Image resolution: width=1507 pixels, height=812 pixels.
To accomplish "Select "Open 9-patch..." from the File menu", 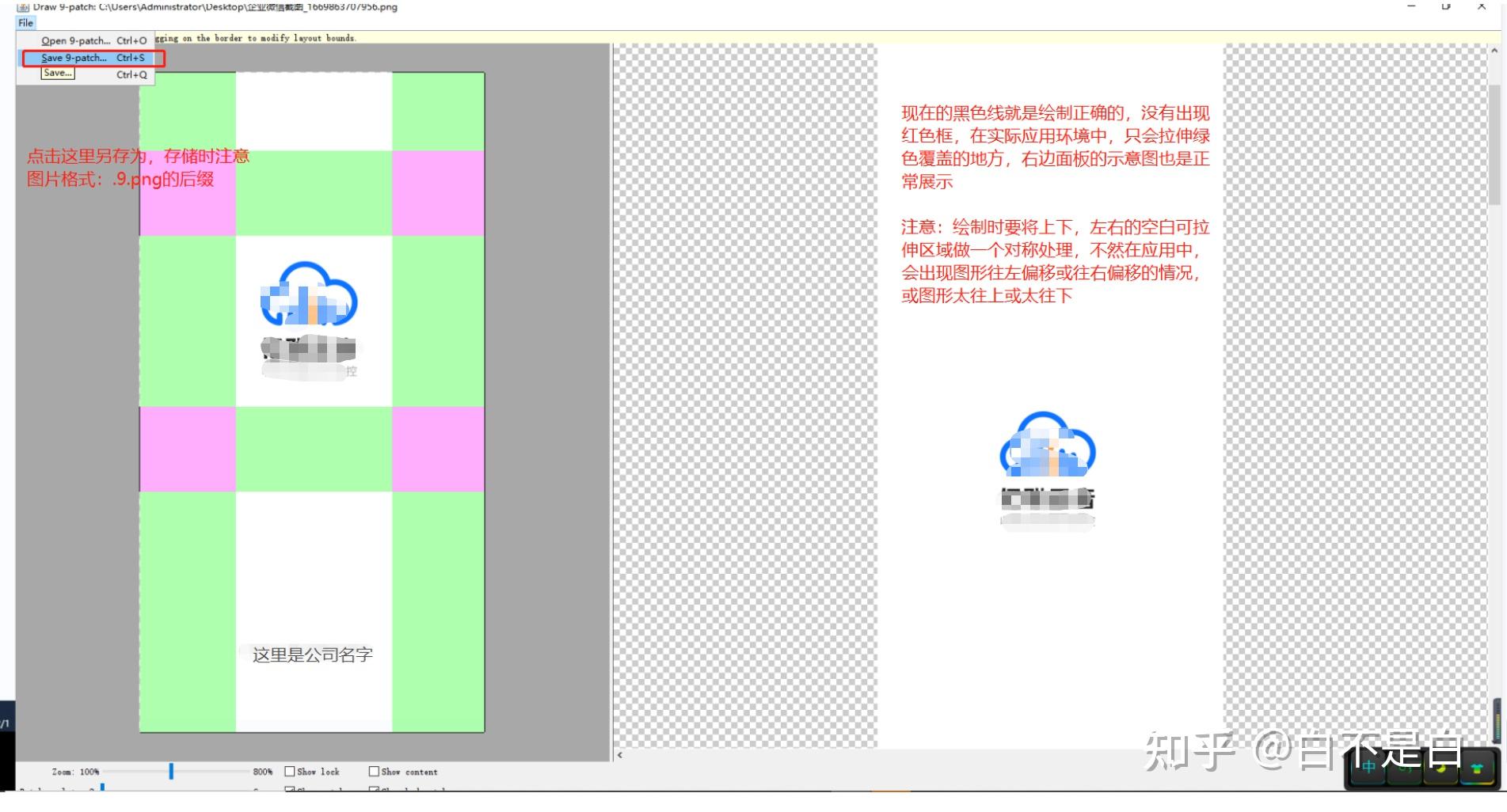I will click(75, 40).
